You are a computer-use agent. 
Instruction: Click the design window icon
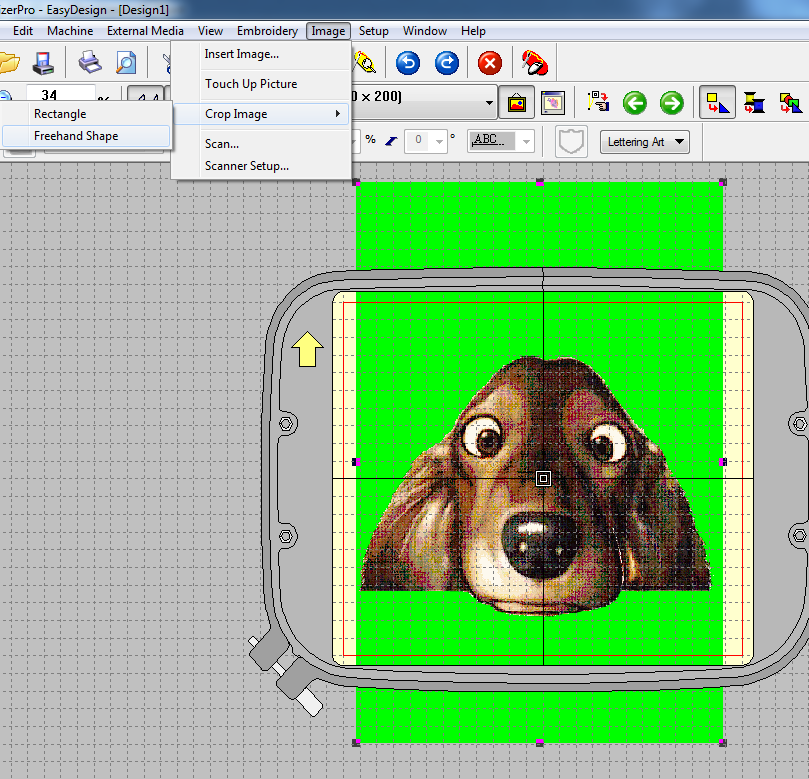coord(553,103)
